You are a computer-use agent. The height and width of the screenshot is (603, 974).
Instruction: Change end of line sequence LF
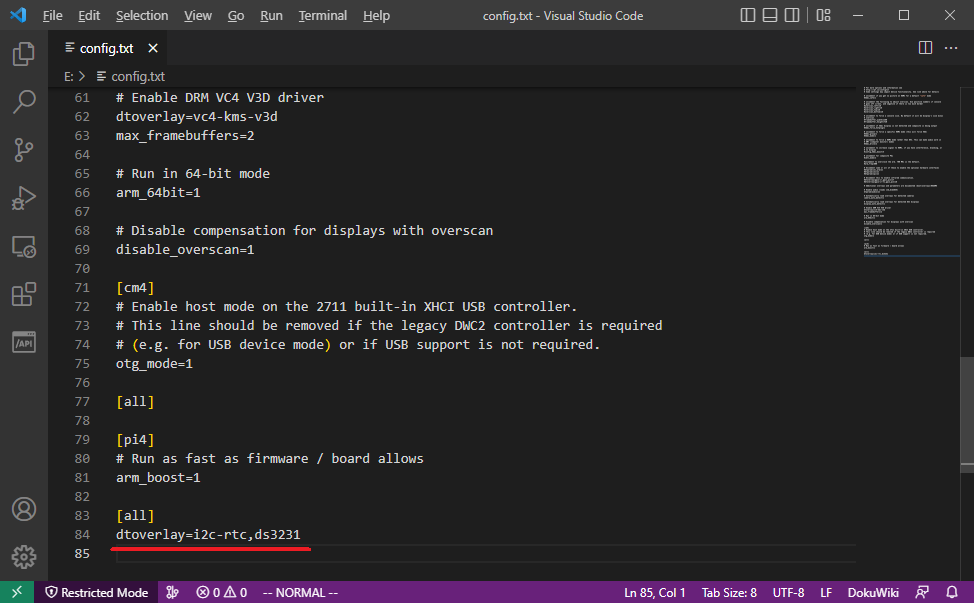826,592
